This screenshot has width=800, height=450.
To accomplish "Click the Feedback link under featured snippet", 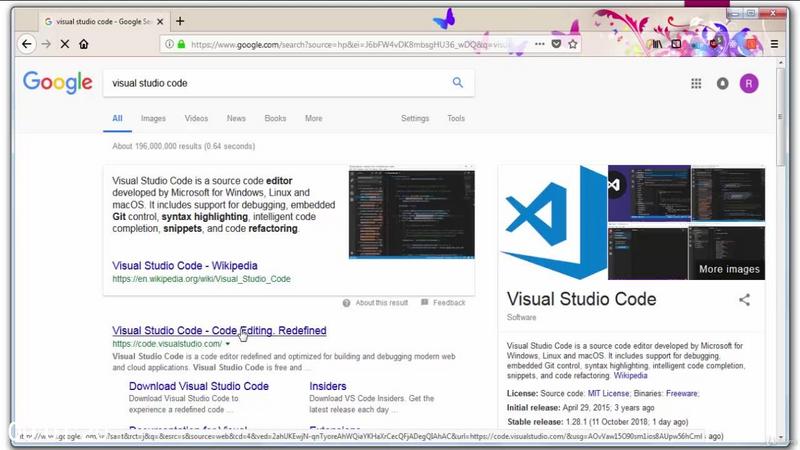I will click(449, 303).
